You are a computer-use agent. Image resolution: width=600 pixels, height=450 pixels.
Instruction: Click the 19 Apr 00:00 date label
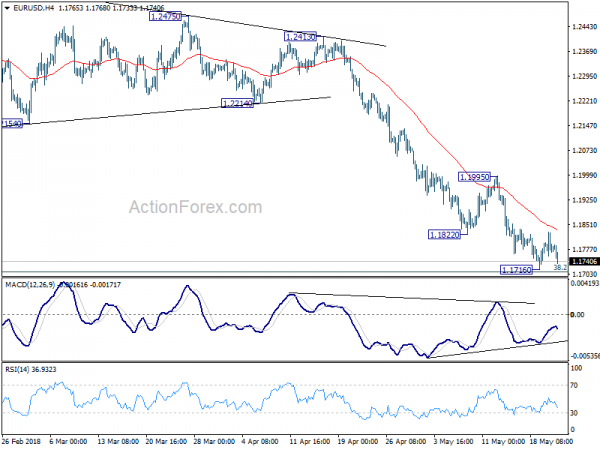click(358, 442)
